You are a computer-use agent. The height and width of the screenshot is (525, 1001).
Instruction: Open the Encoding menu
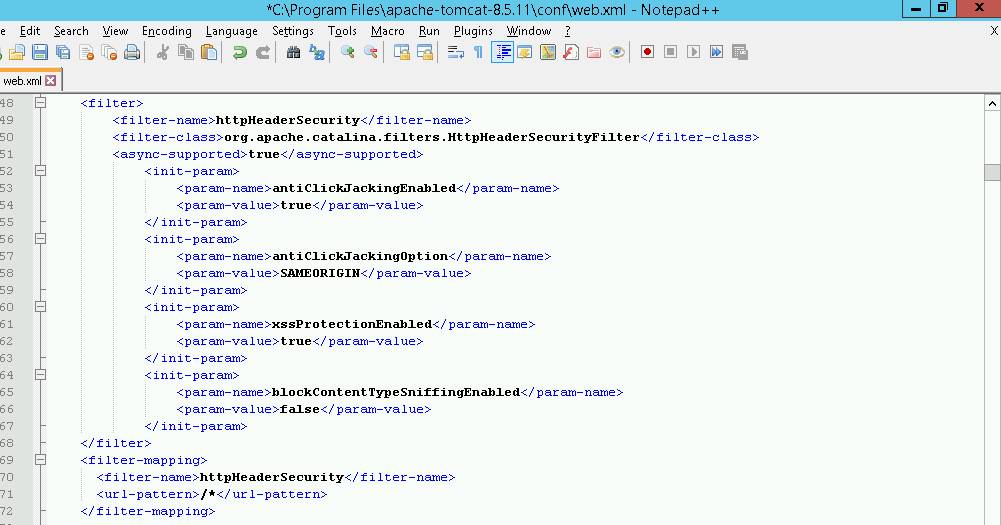[x=167, y=31]
